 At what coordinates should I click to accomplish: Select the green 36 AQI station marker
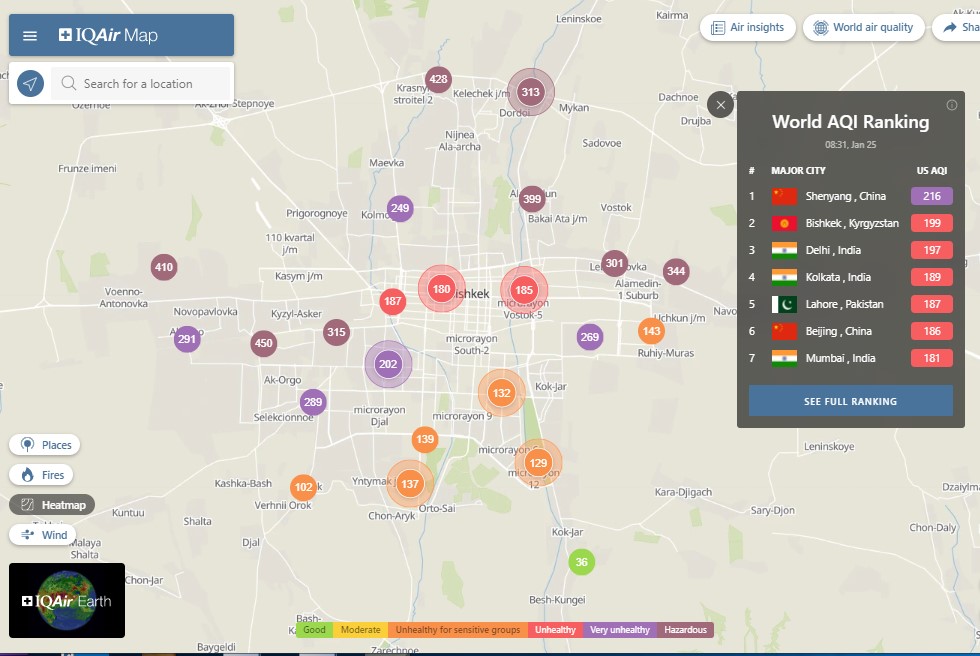click(x=581, y=562)
